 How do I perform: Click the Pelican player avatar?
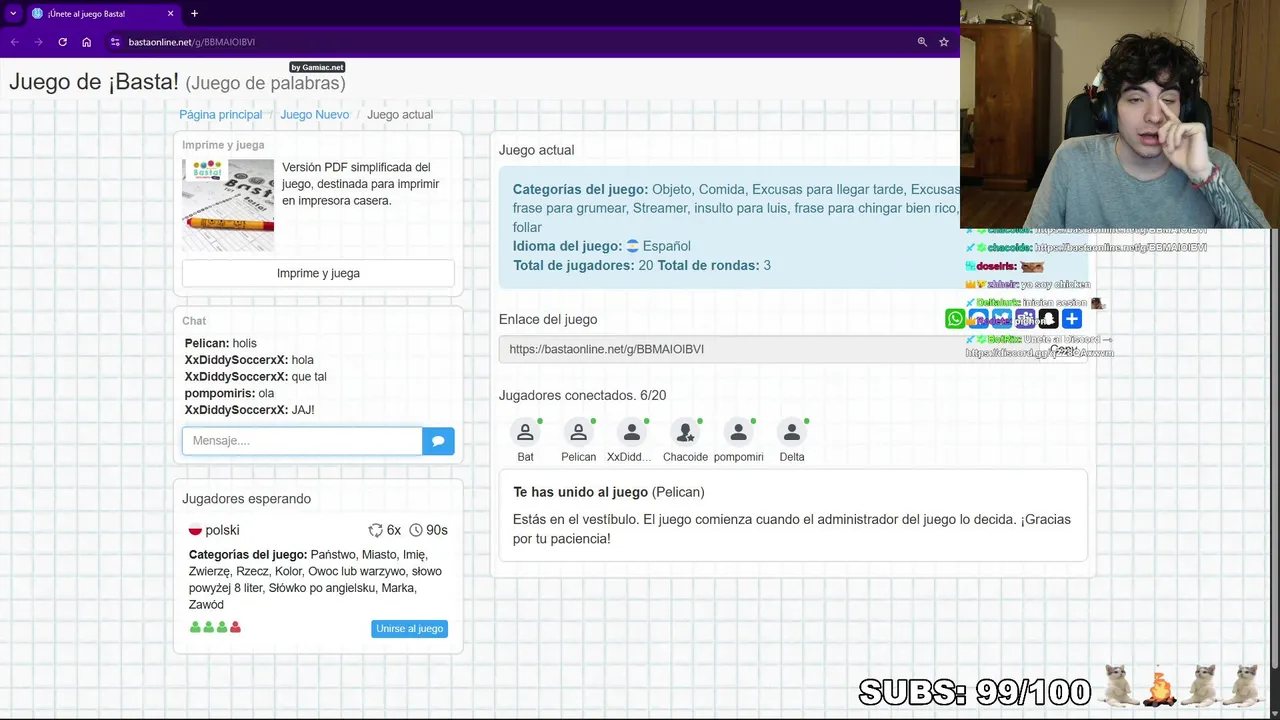point(578,433)
